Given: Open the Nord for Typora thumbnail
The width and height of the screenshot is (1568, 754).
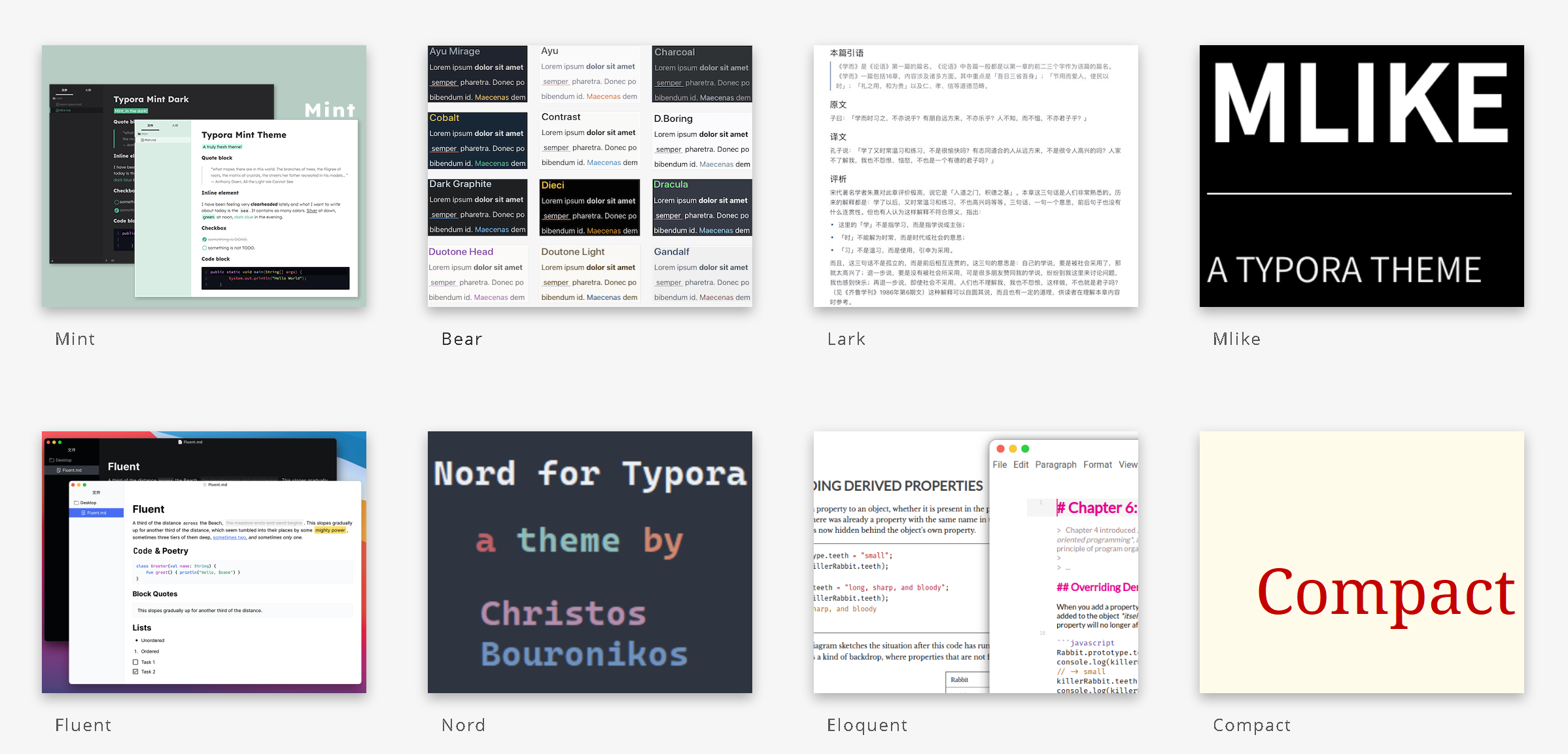Looking at the screenshot, I should (589, 562).
